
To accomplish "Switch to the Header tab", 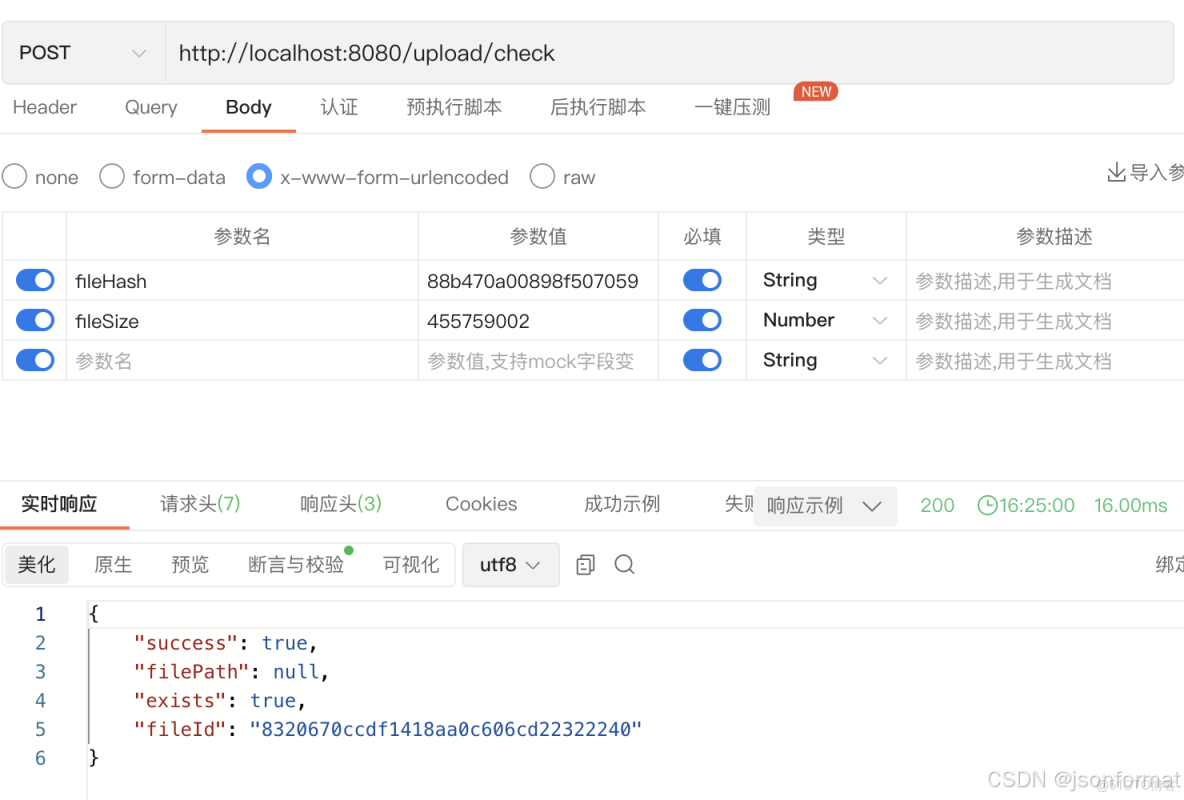I will pyautogui.click(x=44, y=107).
